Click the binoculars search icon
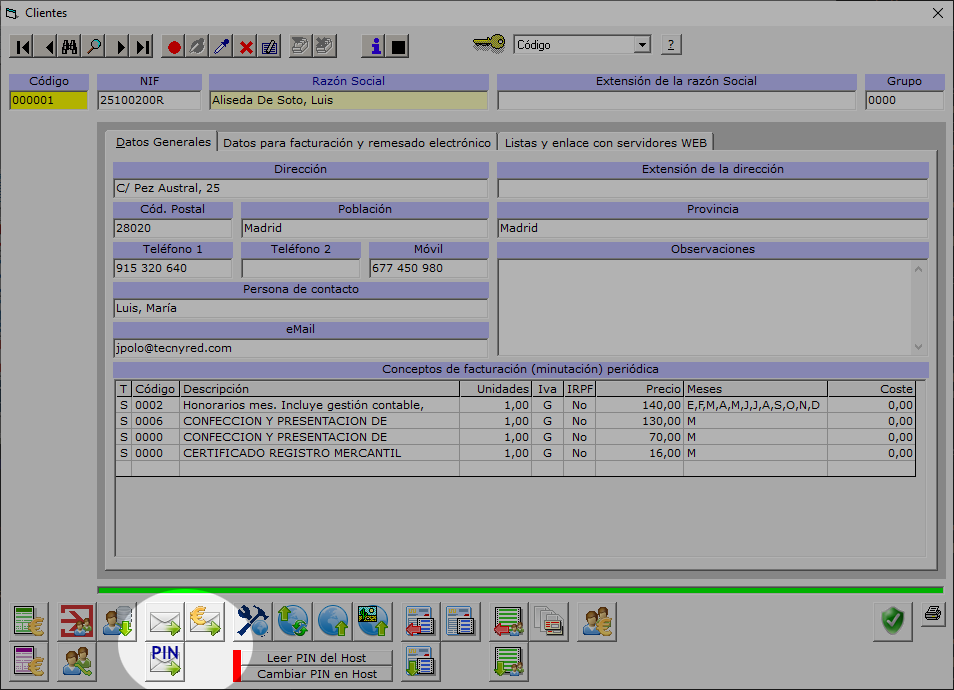 pos(70,46)
